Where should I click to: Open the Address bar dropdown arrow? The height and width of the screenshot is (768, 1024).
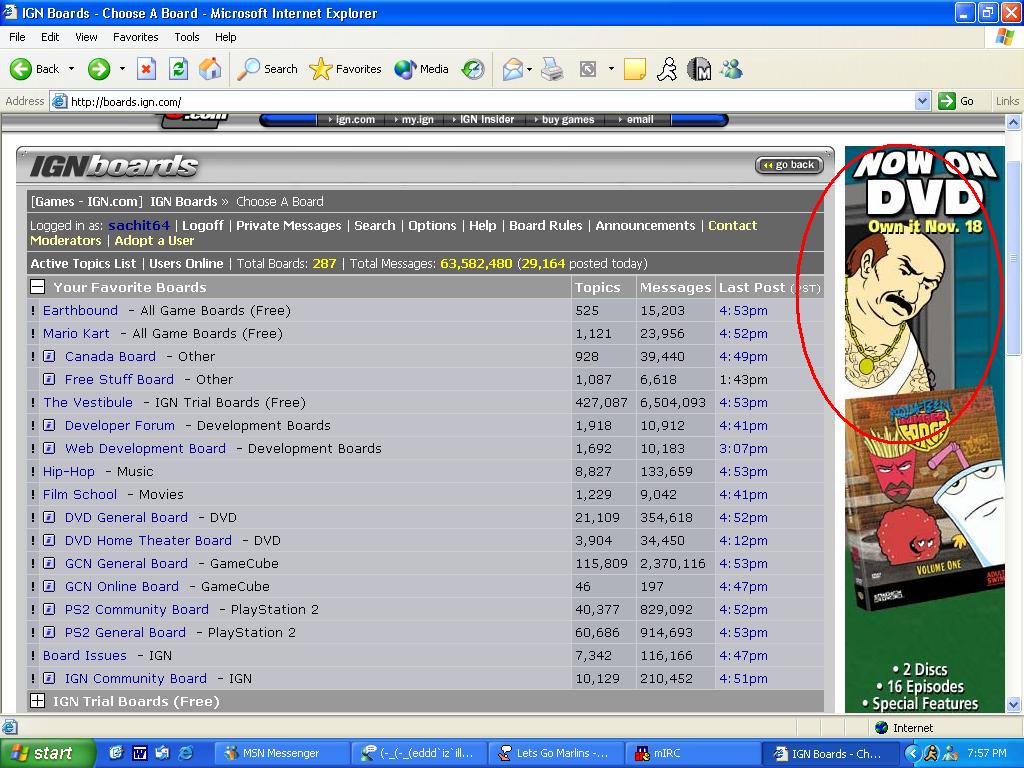(922, 101)
